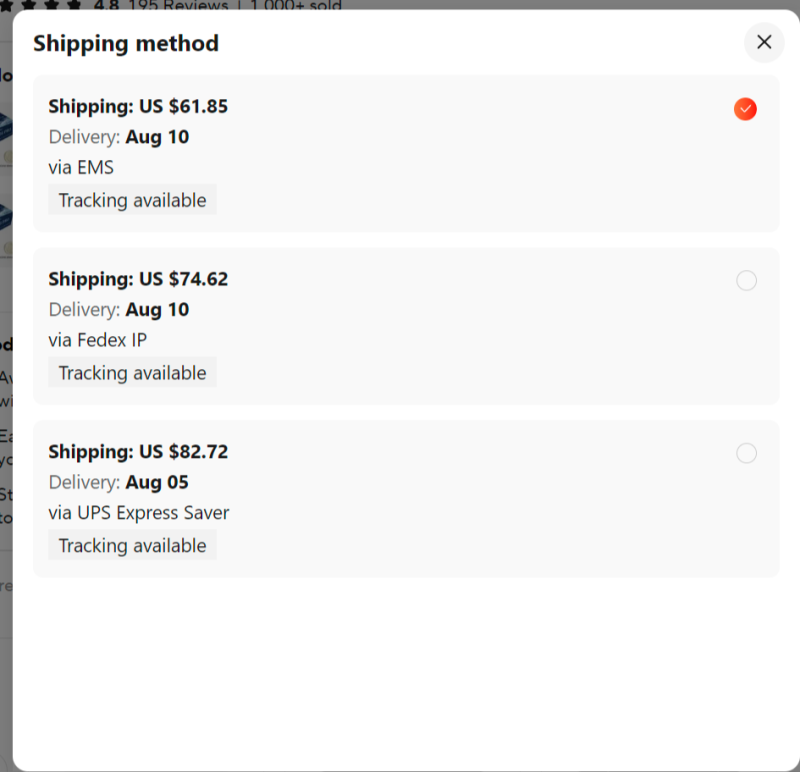Screen dimensions: 800x772
Task: Click the 'via UPS Express Saver' label
Action: 139,513
